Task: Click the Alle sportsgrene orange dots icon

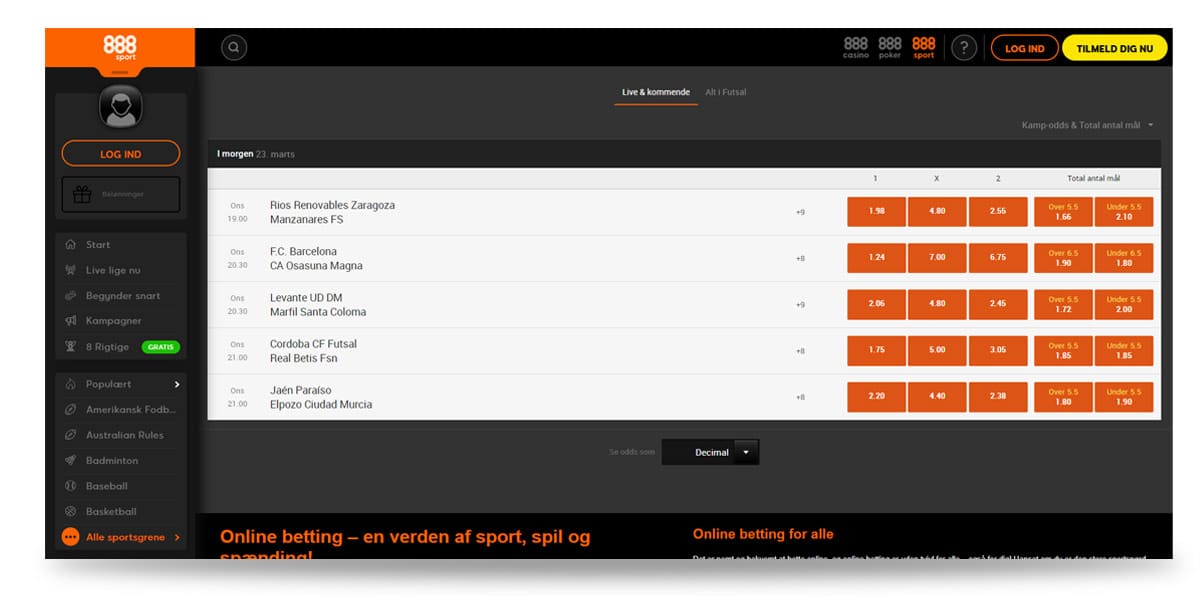Action: click(70, 537)
